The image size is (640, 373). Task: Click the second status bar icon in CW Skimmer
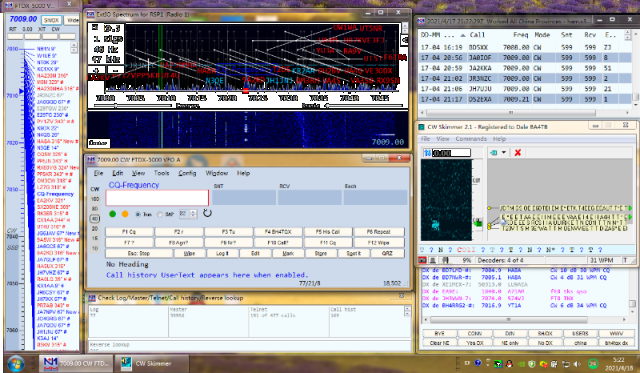[x=433, y=260]
